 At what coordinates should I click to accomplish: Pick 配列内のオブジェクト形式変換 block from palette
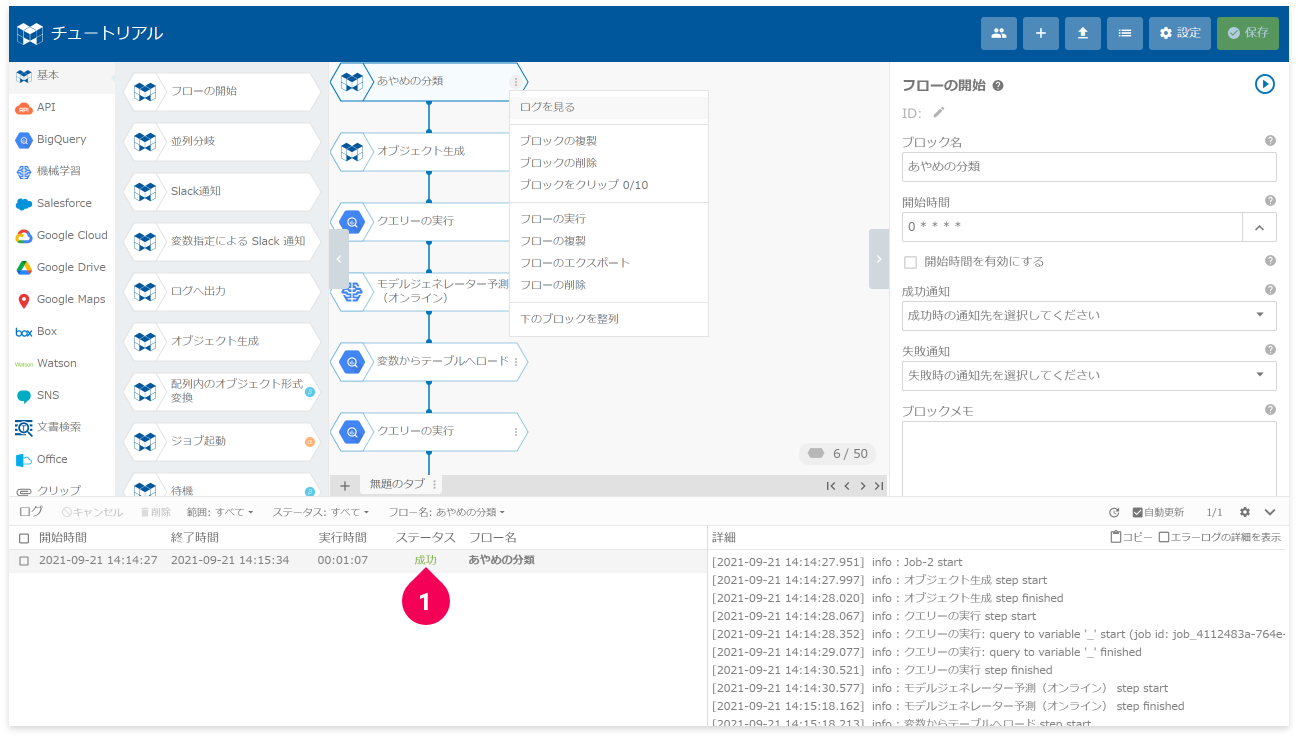pos(222,391)
